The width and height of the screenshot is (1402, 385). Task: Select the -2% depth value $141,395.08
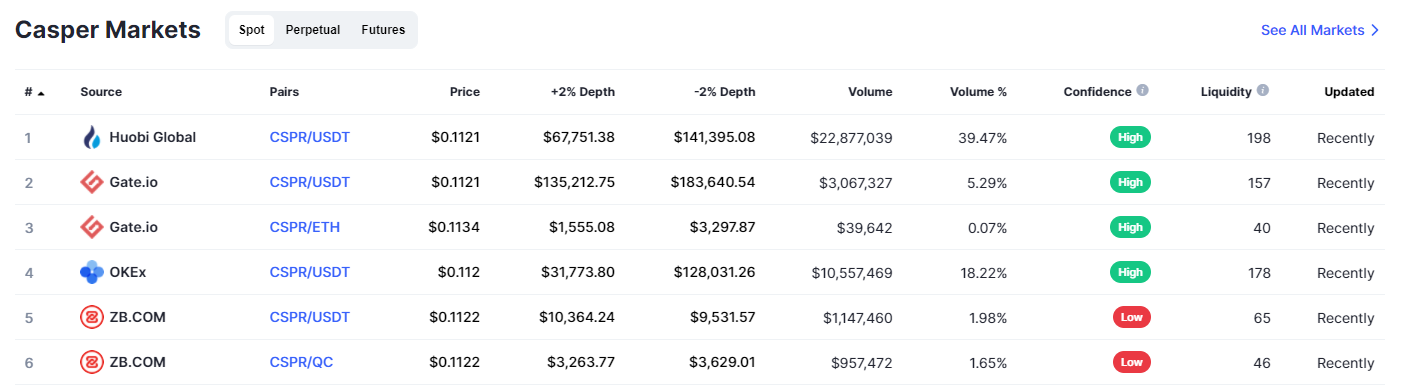point(714,137)
